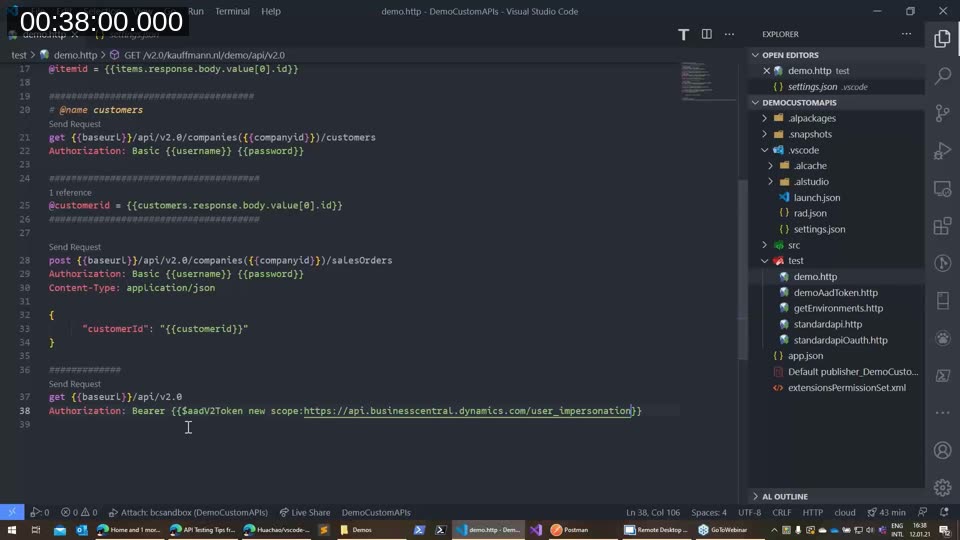Send Request for customers GET call
The image size is (960, 540).
75,124
